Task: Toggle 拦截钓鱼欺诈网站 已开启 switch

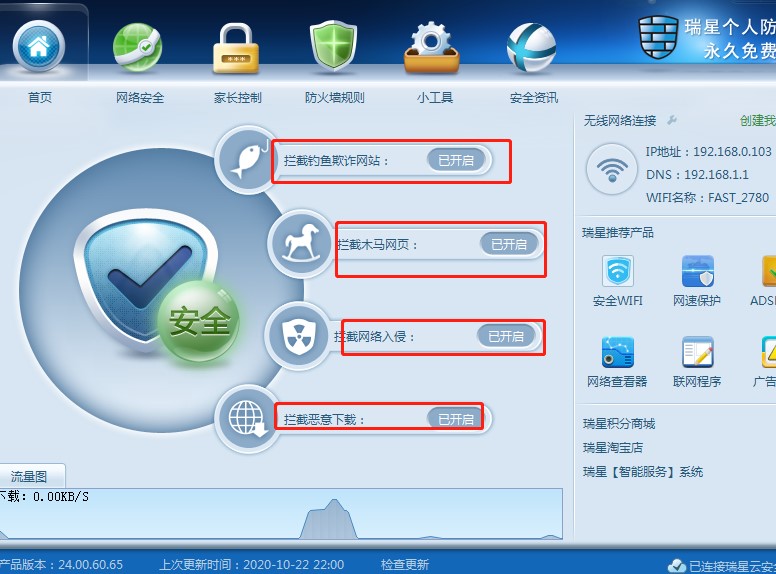Action: (456, 160)
